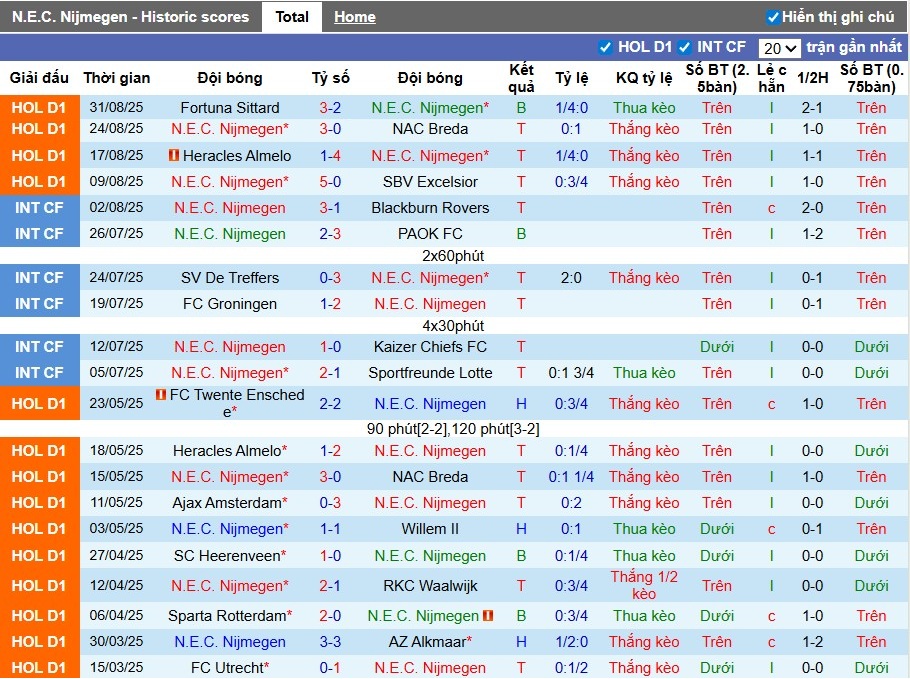The height and width of the screenshot is (679, 910).
Task: Click the 3-3 score against AZ Alkmaar
Action: (x=330, y=642)
